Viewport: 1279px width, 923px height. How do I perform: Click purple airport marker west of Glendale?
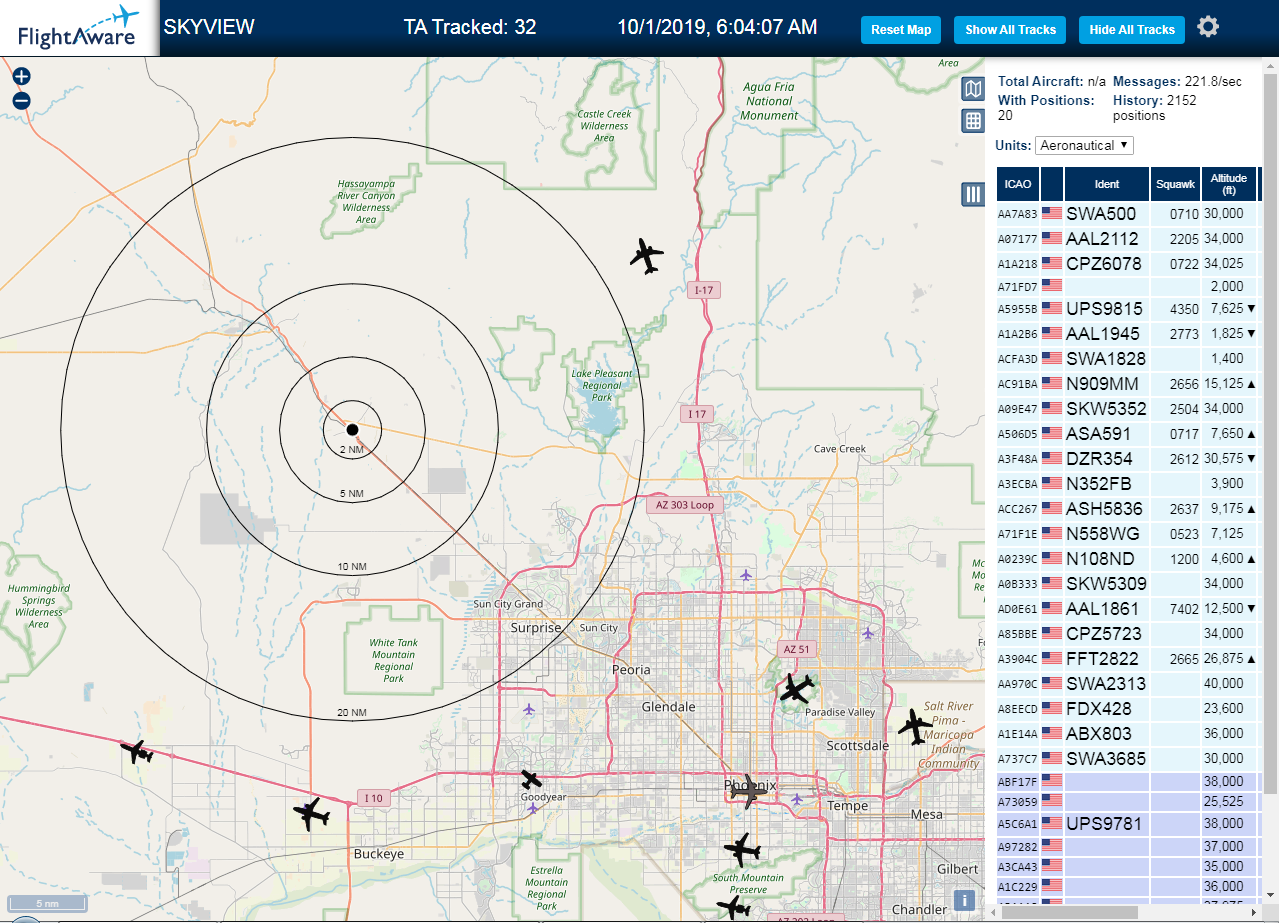[x=529, y=709]
